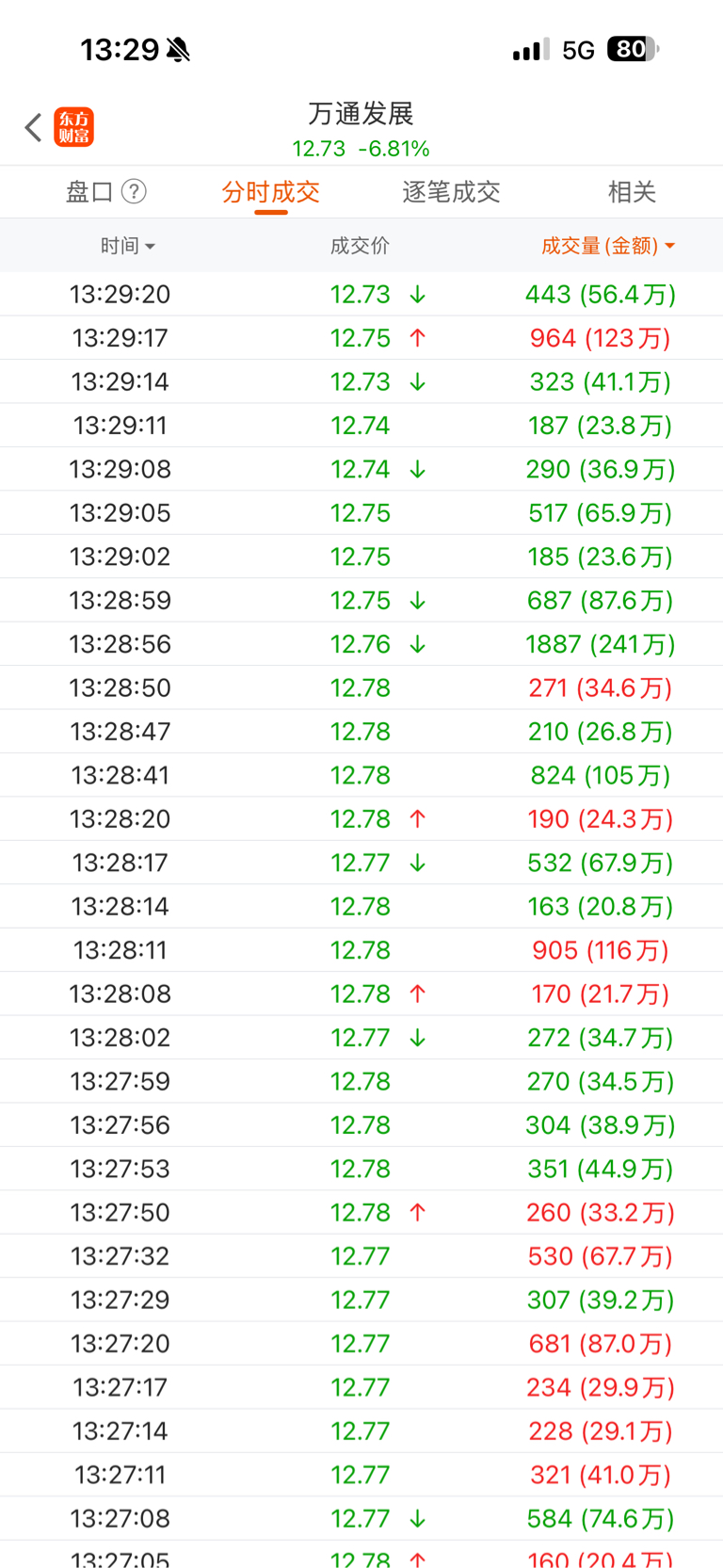Image resolution: width=723 pixels, height=1568 pixels.
Task: Open the 成交量 (金额) sort dropdown
Action: tap(608, 246)
